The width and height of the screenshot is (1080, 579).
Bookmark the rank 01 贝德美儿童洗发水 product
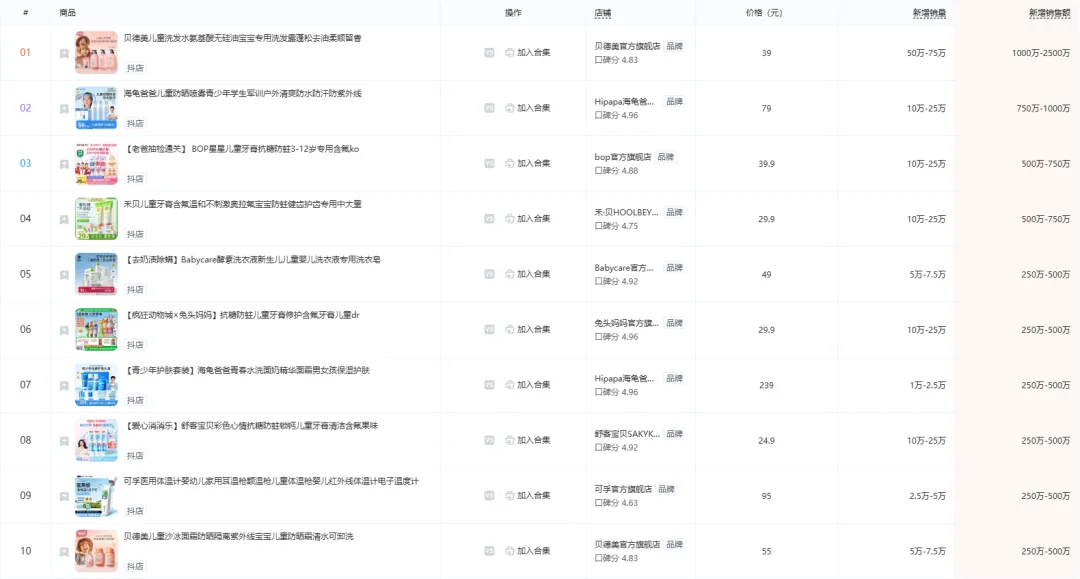point(64,53)
